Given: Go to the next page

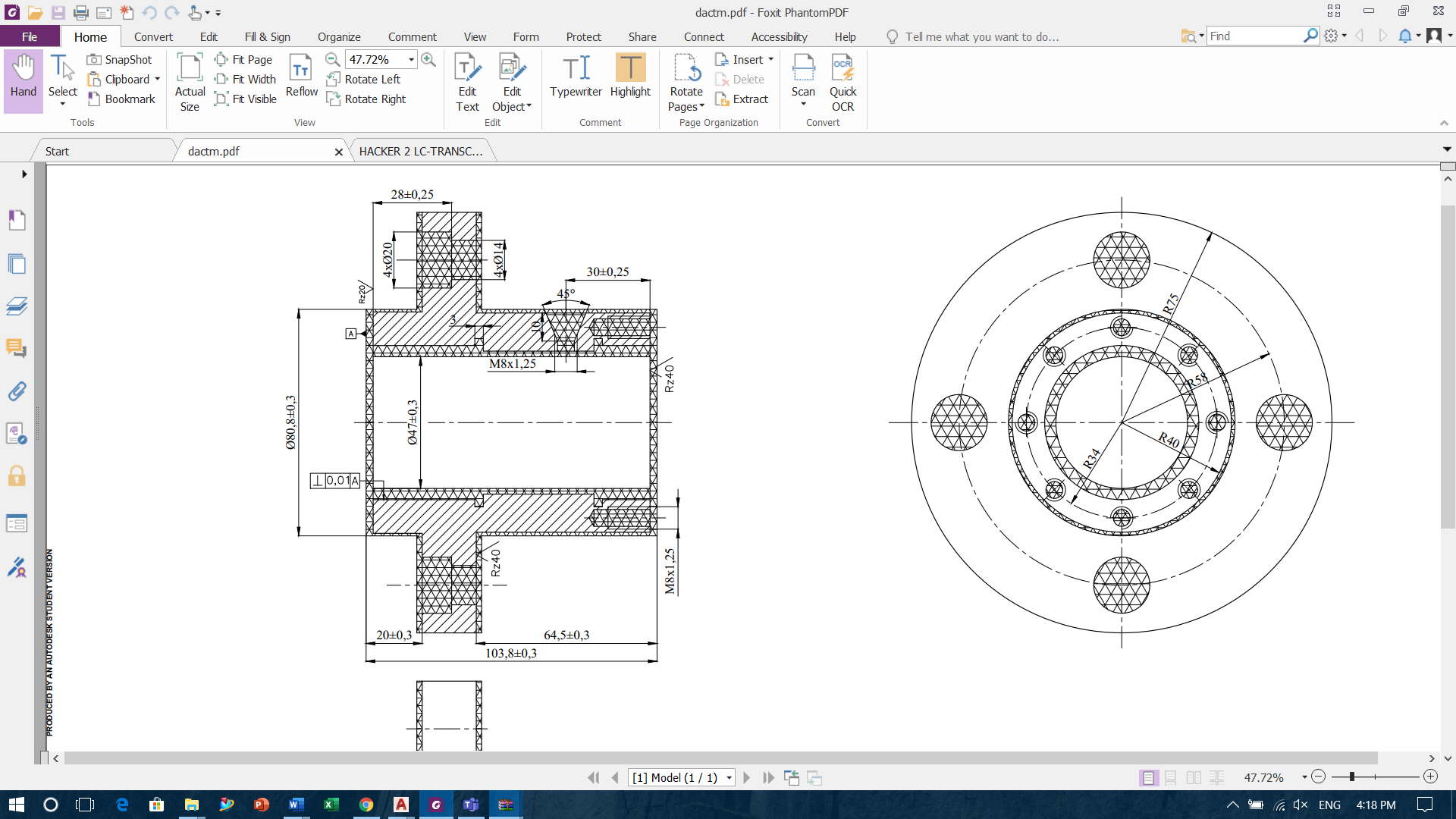Looking at the screenshot, I should 746,777.
